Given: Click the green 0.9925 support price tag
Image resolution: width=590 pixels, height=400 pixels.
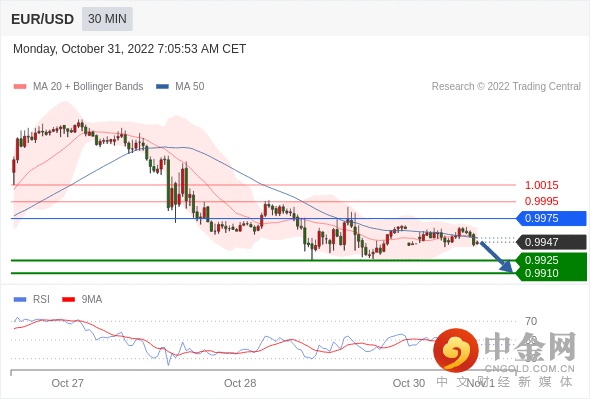Looking at the screenshot, I should 552,260.
